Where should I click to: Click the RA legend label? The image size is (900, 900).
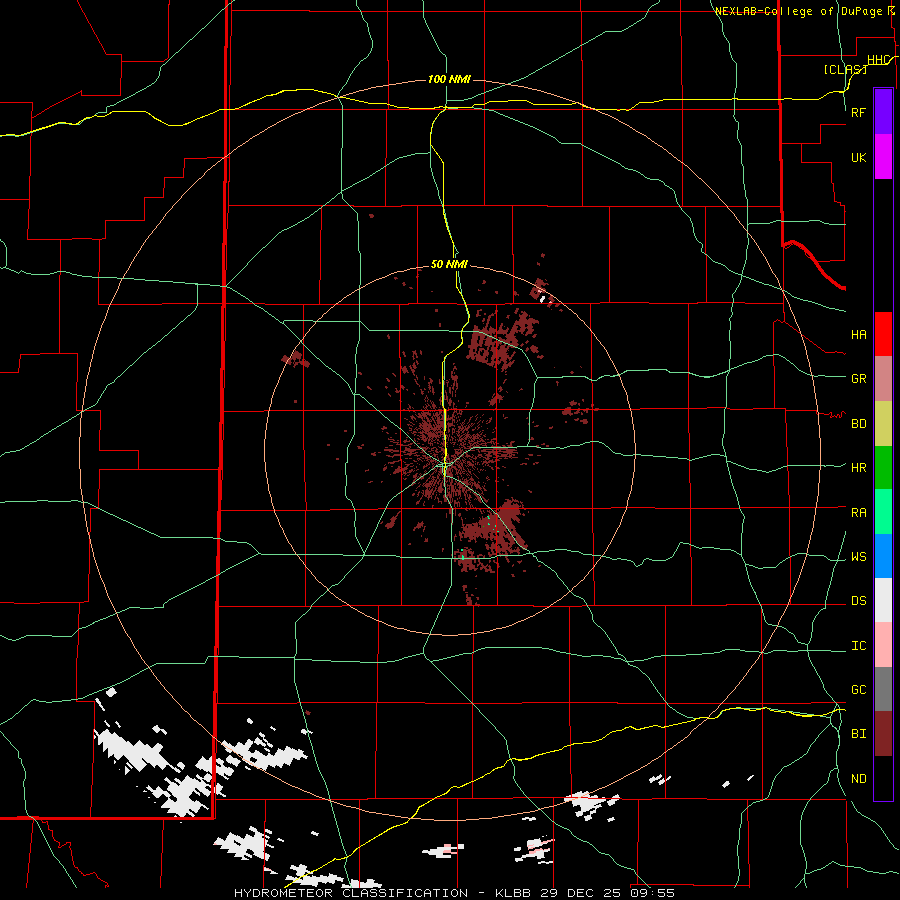858,513
